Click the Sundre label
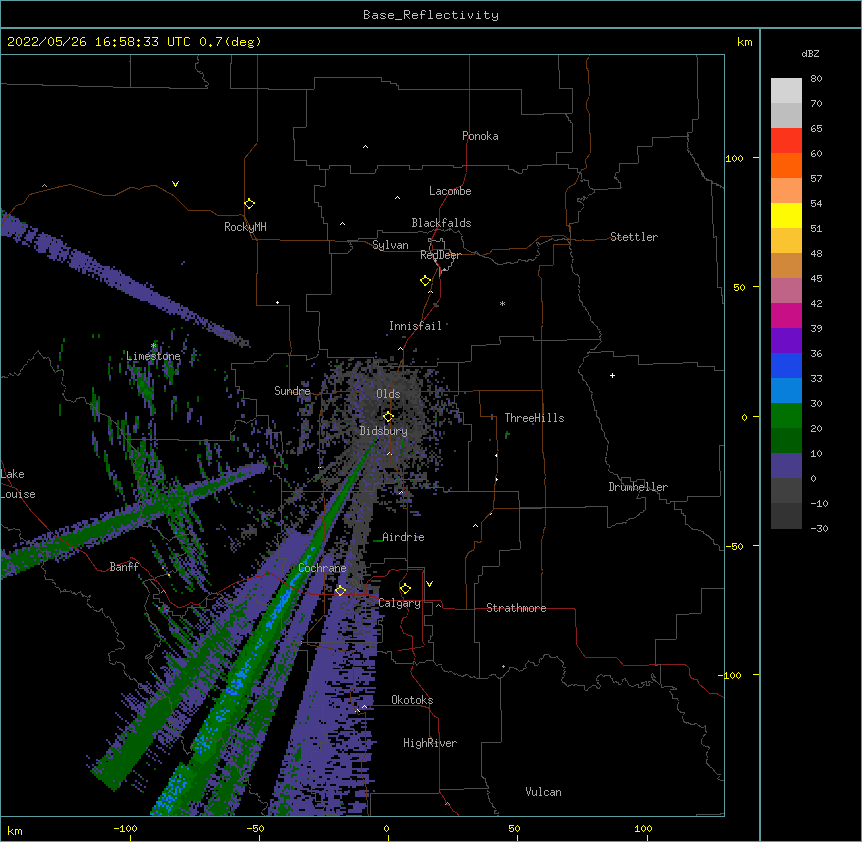Image resolution: width=862 pixels, height=842 pixels. (x=292, y=391)
